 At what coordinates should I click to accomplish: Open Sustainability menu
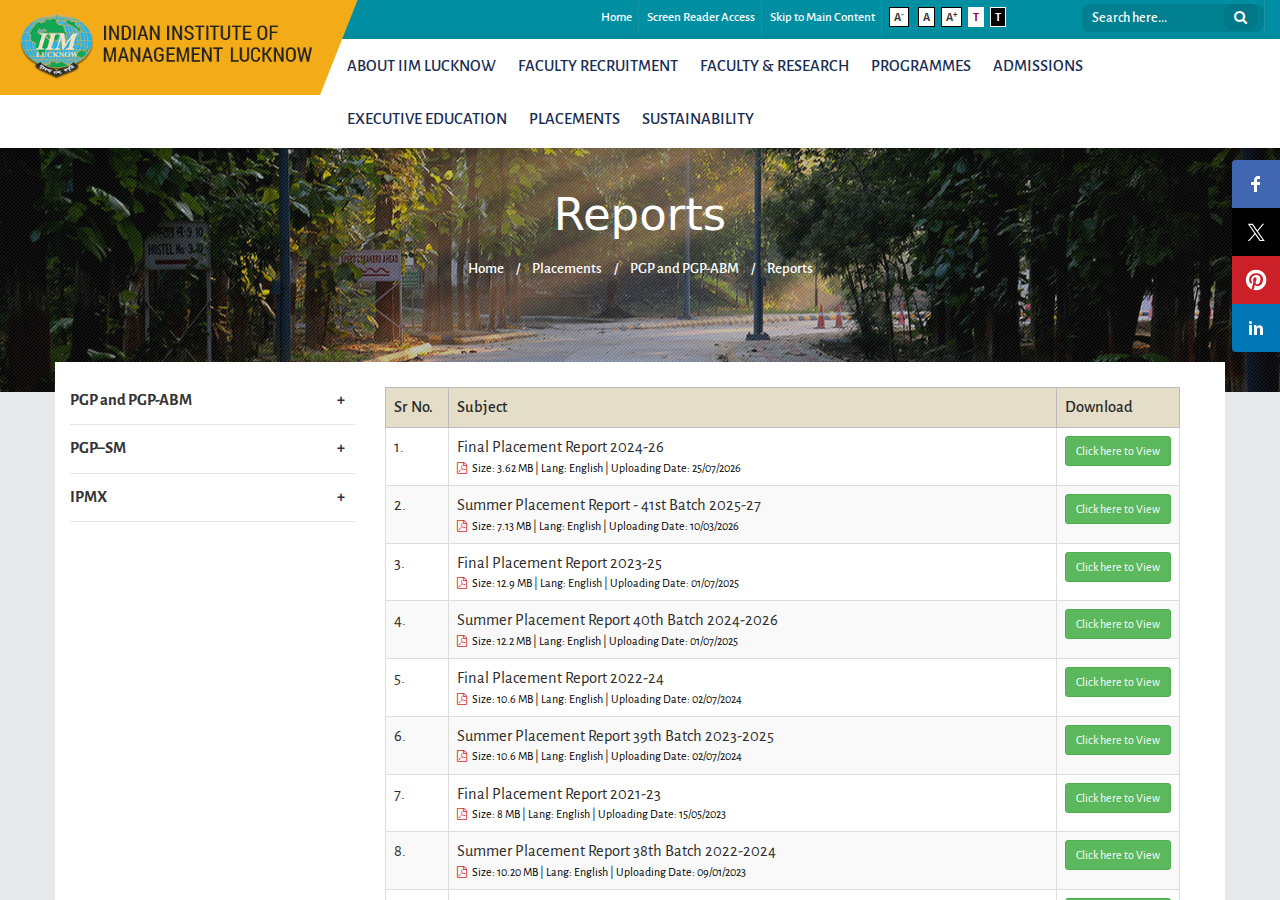coord(698,119)
